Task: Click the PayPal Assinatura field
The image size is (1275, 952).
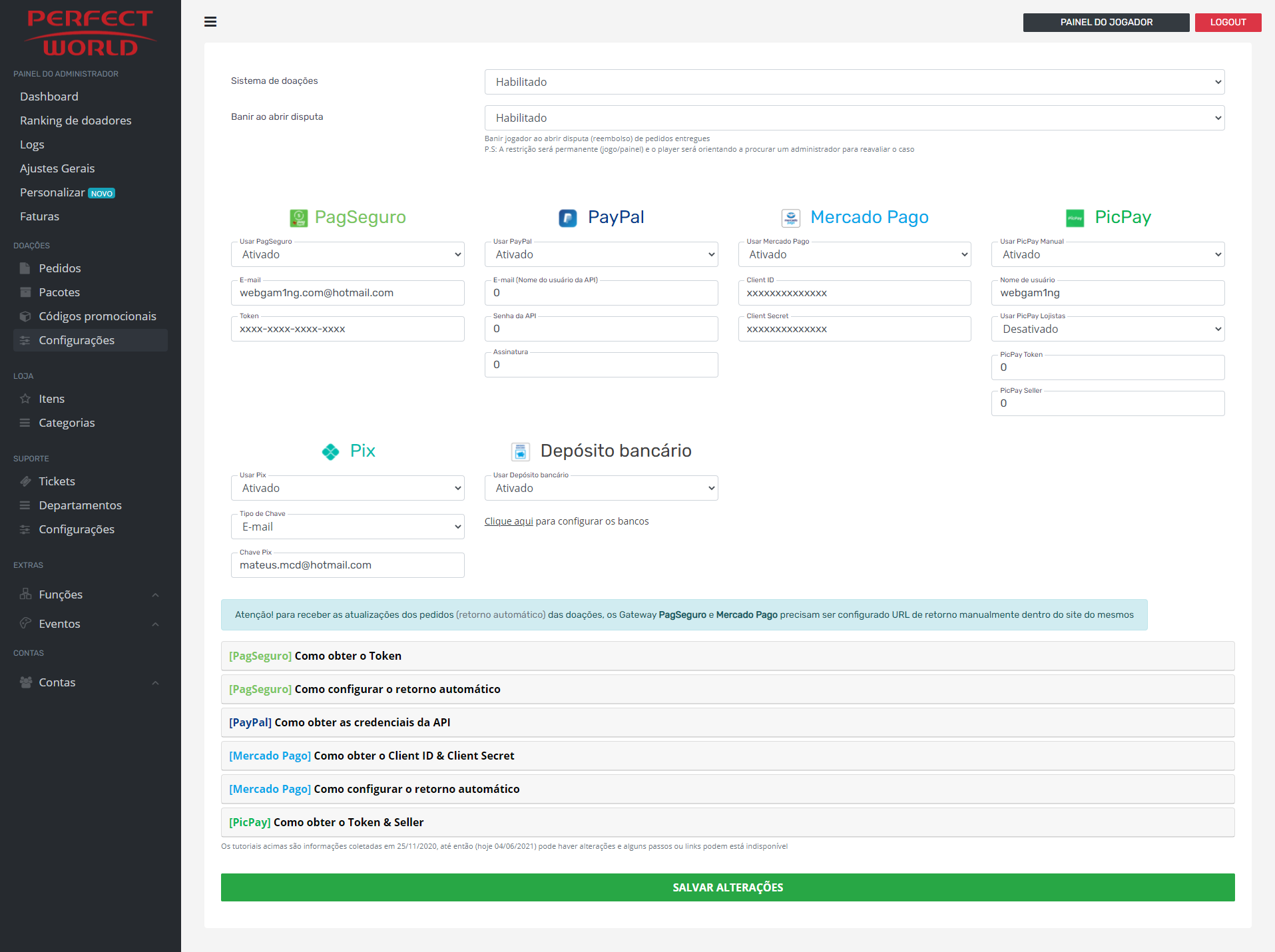Action: tap(601, 365)
